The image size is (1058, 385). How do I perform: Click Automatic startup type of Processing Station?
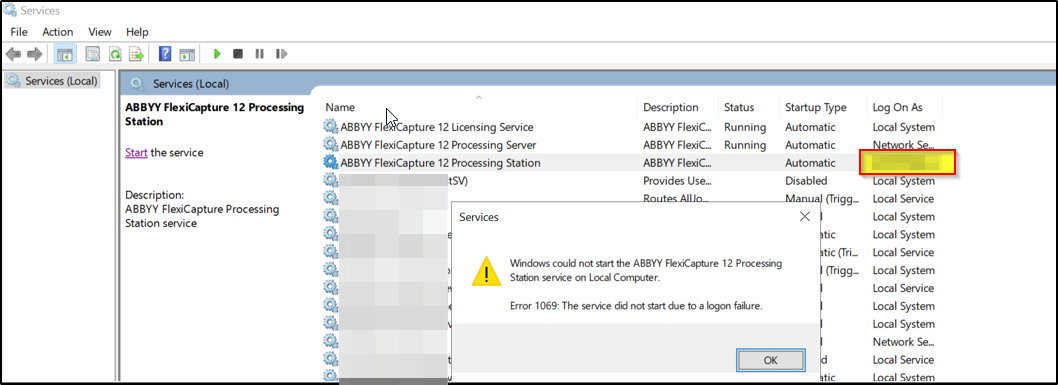click(810, 162)
